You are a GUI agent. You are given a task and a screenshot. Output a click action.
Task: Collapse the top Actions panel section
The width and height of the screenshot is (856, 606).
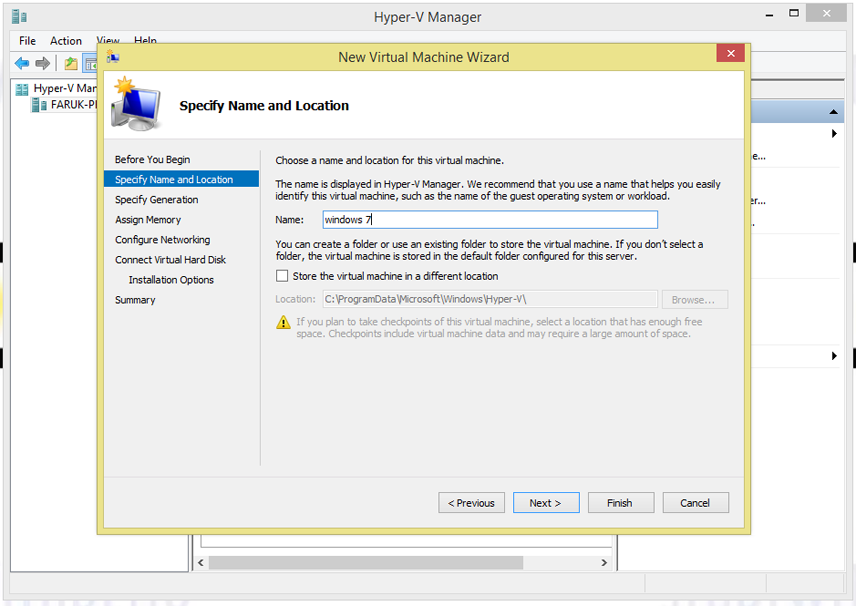click(x=834, y=110)
